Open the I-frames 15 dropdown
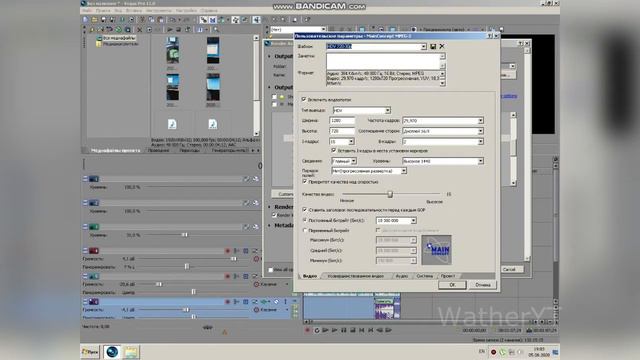 click(351, 142)
